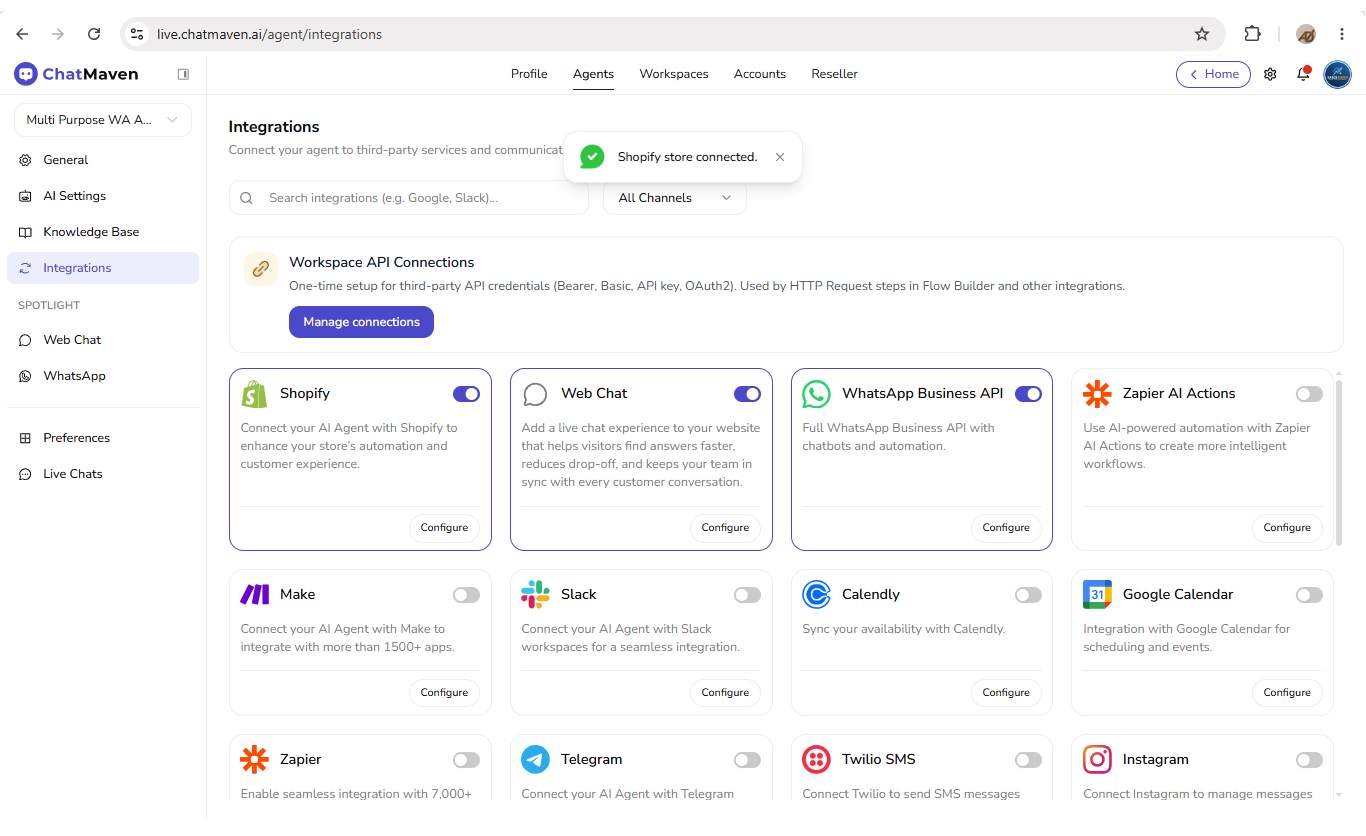Open Knowledge Base in the sidebar

(103, 232)
